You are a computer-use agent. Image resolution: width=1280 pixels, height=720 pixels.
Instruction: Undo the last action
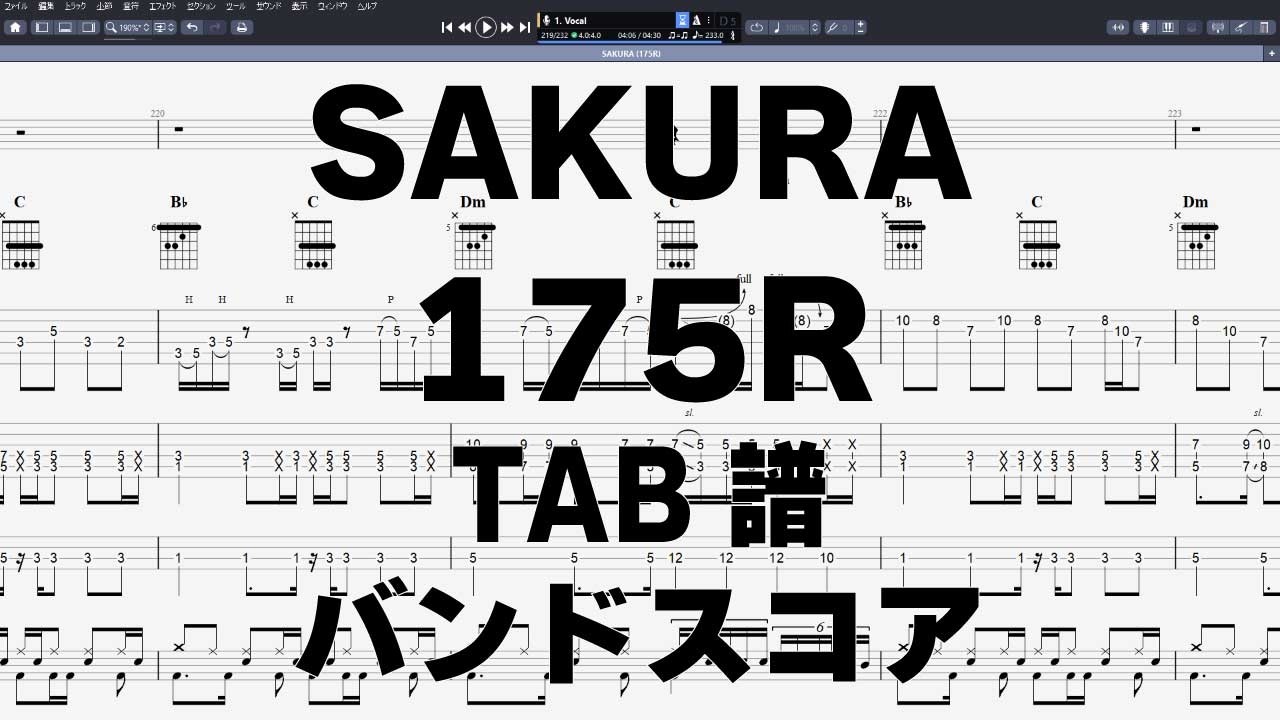tap(192, 27)
